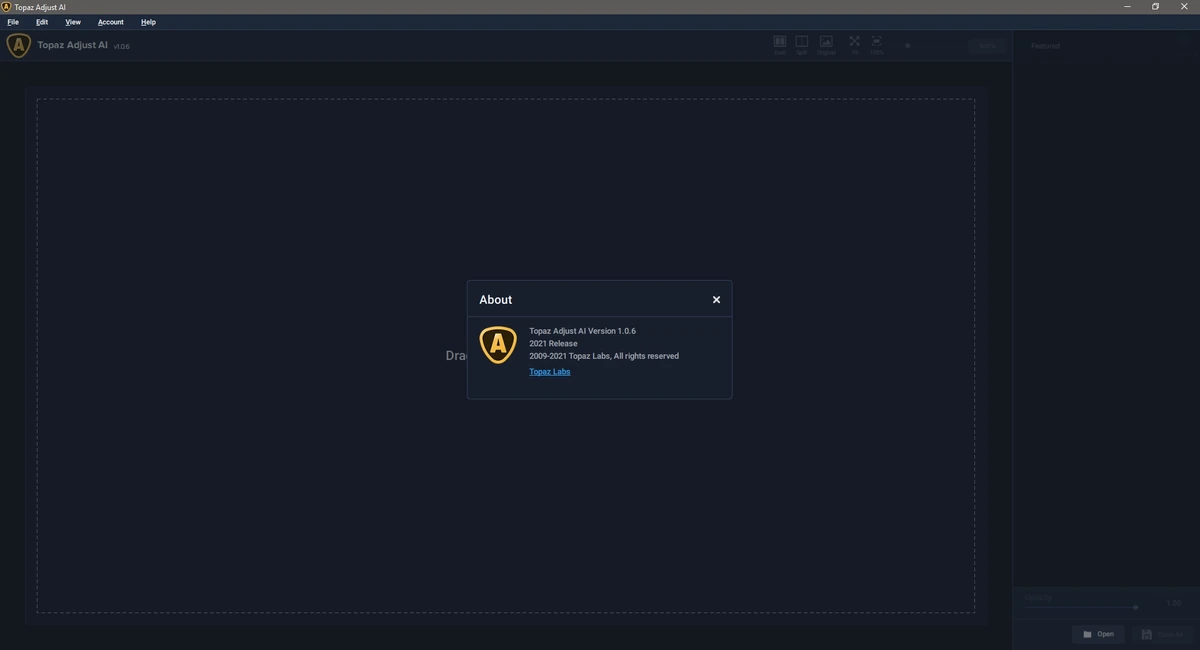Select the Split view icon
Viewport: 1200px width, 650px height.
[802, 44]
